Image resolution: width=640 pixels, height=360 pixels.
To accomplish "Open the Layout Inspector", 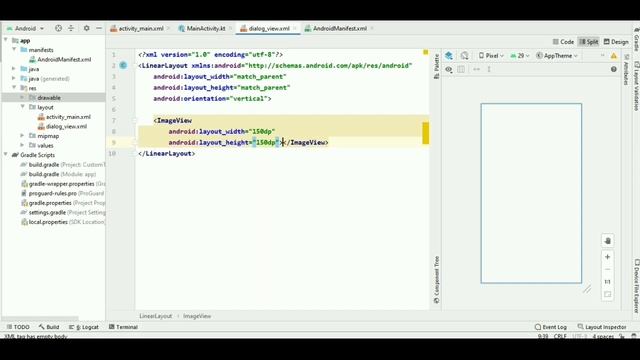I will pyautogui.click(x=602, y=327).
